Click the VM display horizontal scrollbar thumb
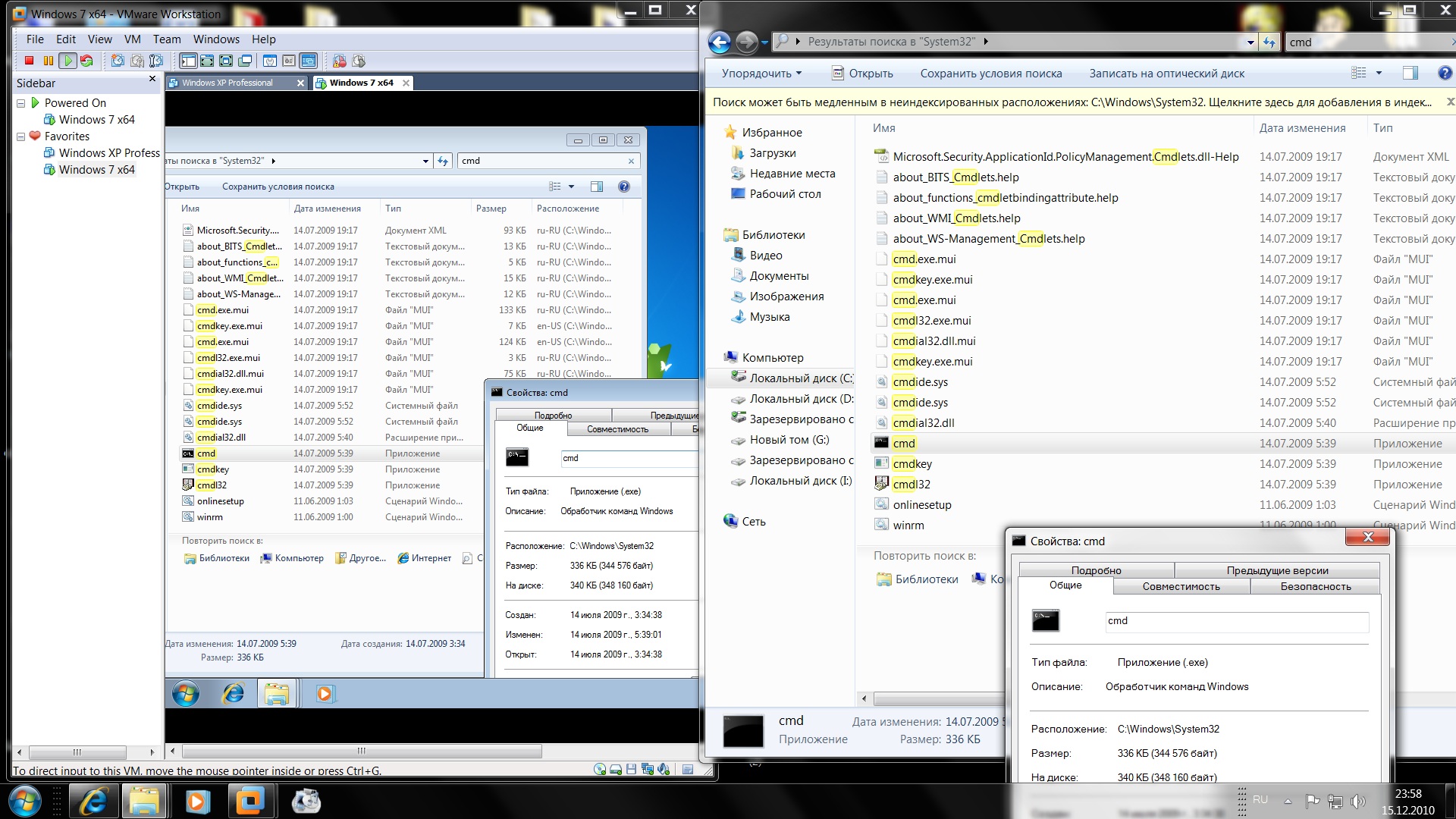 362,751
